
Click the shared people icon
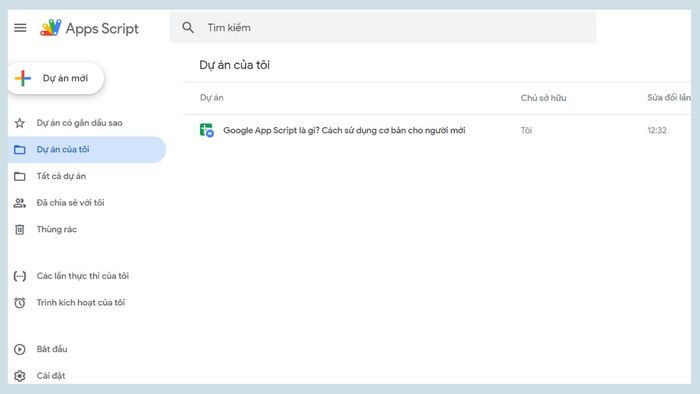pyautogui.click(x=20, y=203)
